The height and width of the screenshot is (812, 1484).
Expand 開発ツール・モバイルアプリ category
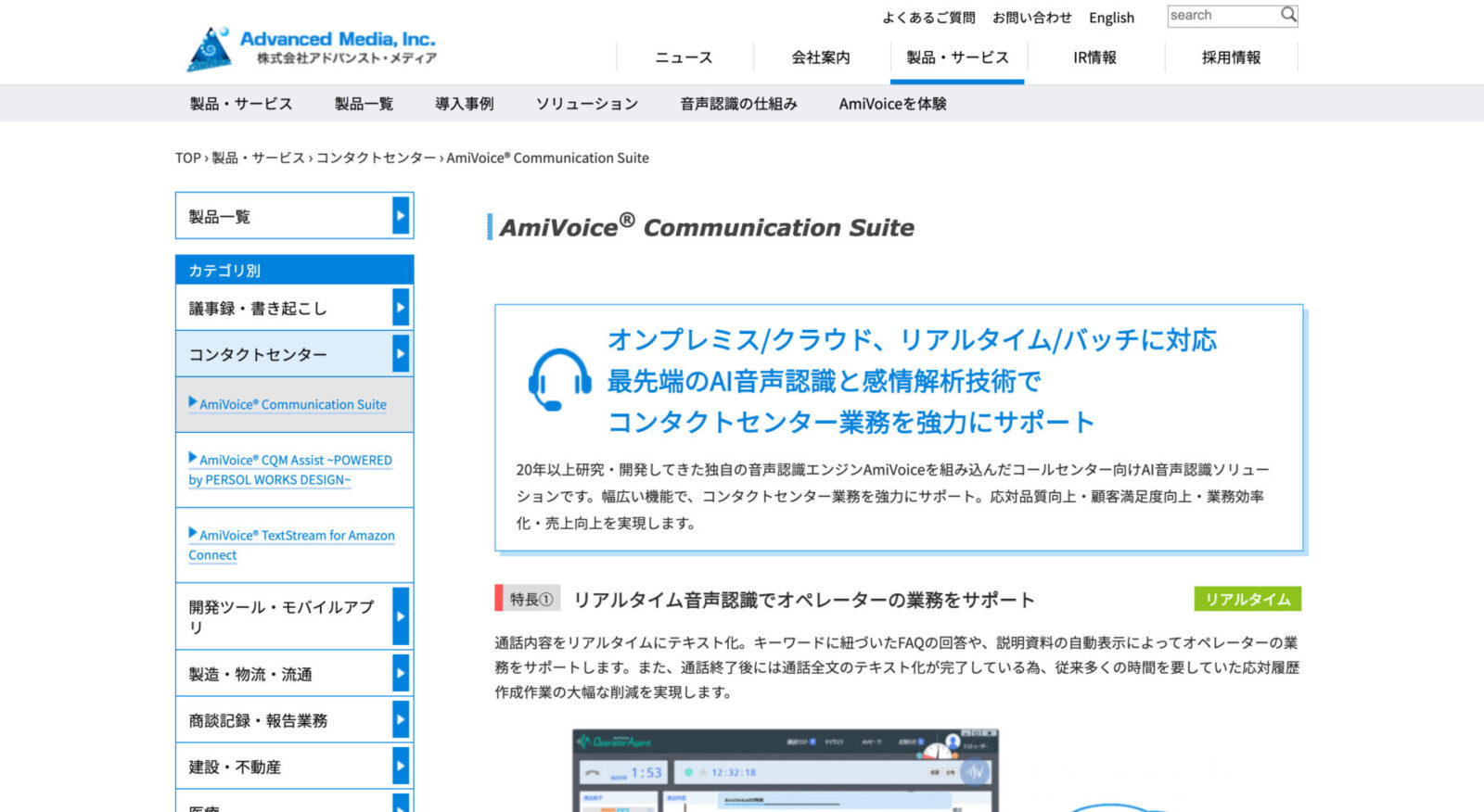pyautogui.click(x=401, y=616)
